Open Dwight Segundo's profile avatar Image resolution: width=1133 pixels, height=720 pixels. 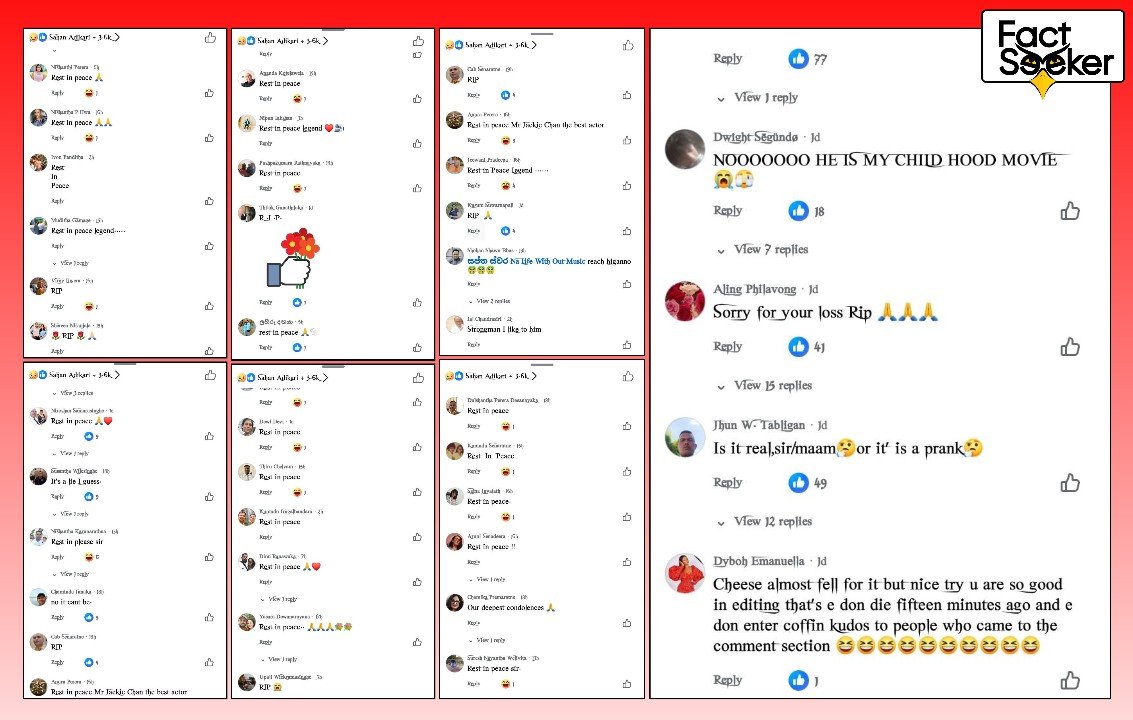pos(685,149)
